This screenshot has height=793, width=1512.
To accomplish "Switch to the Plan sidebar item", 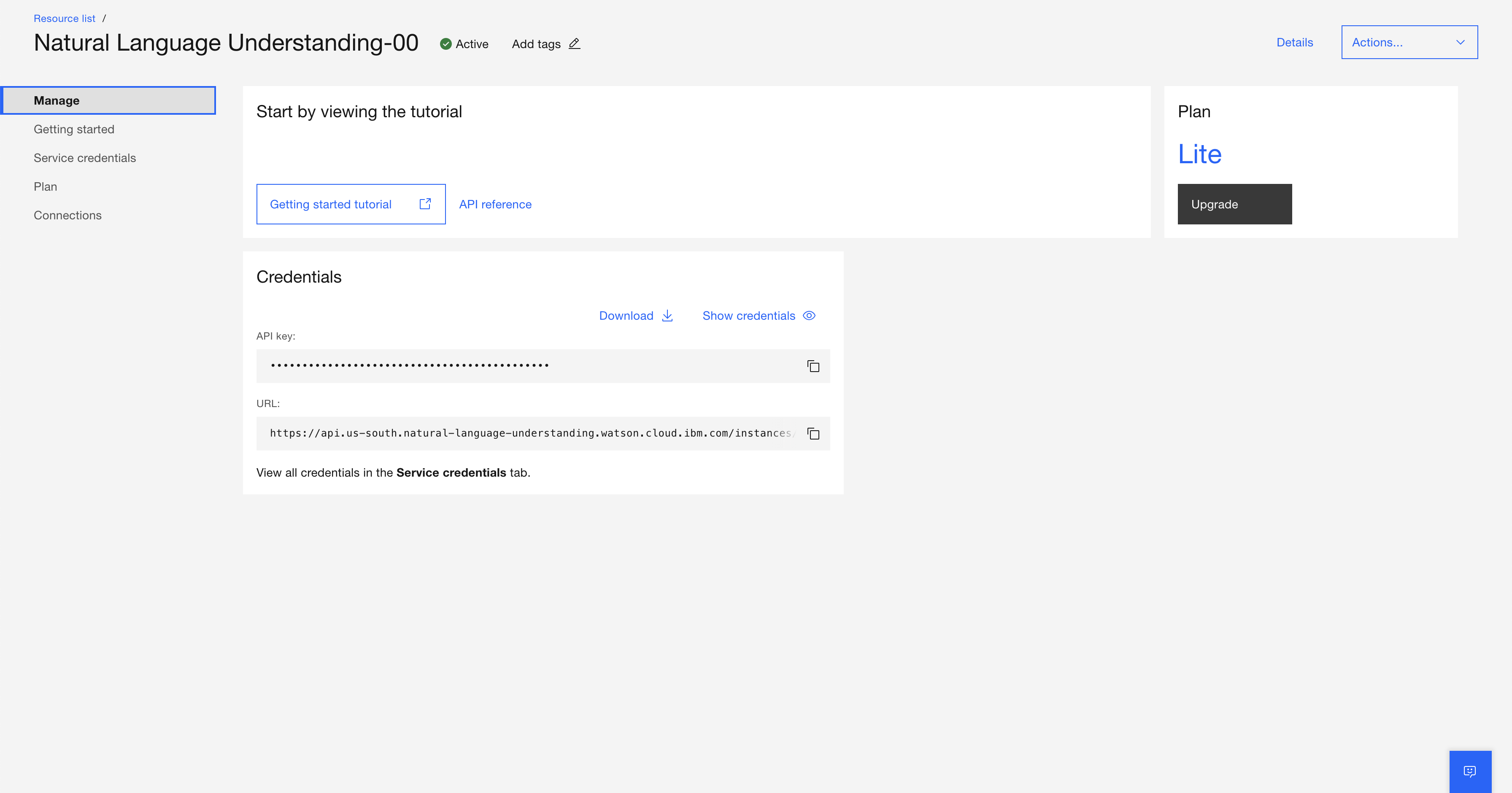I will 45,187.
